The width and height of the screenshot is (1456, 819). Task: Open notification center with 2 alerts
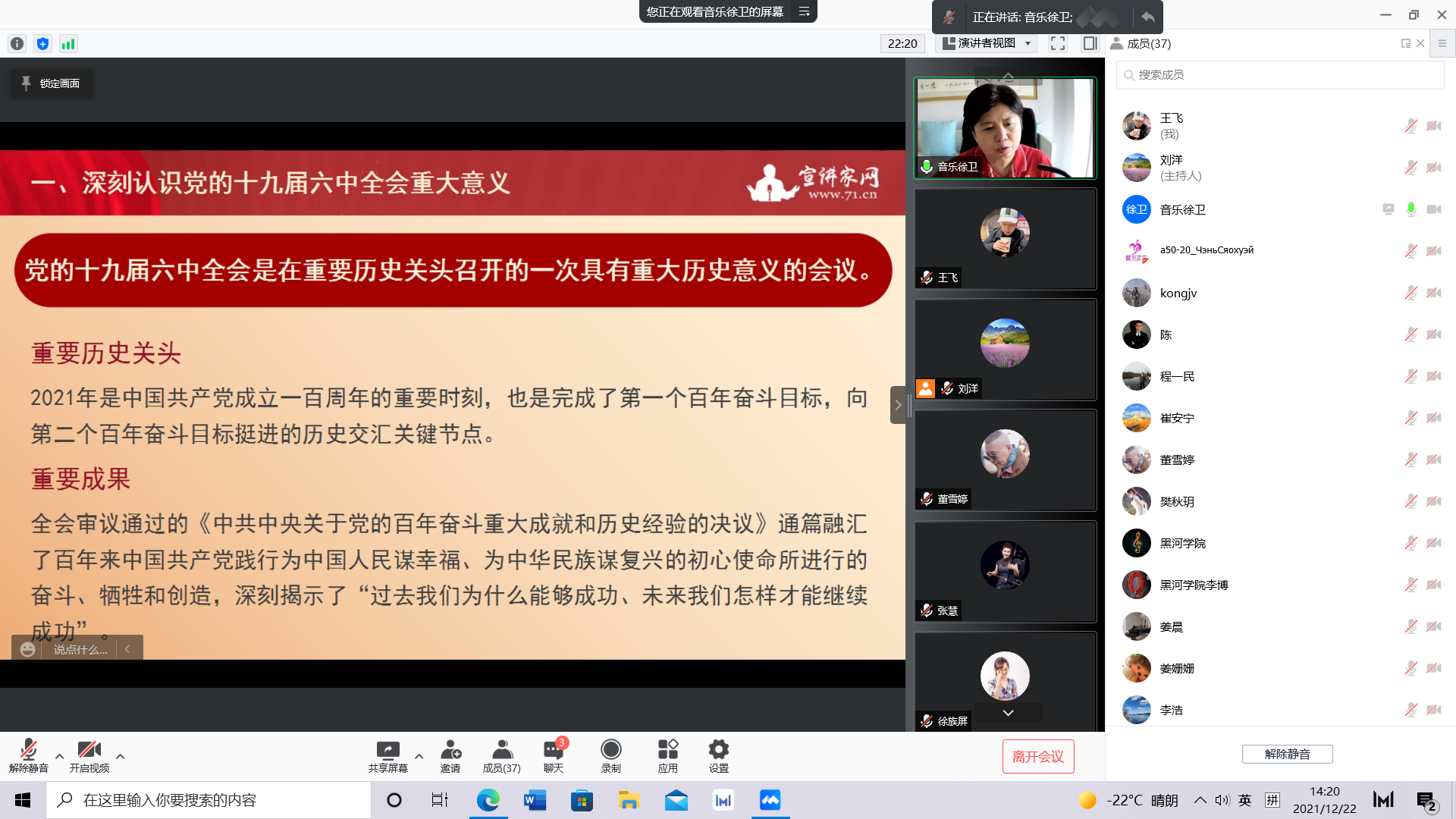click(1426, 801)
